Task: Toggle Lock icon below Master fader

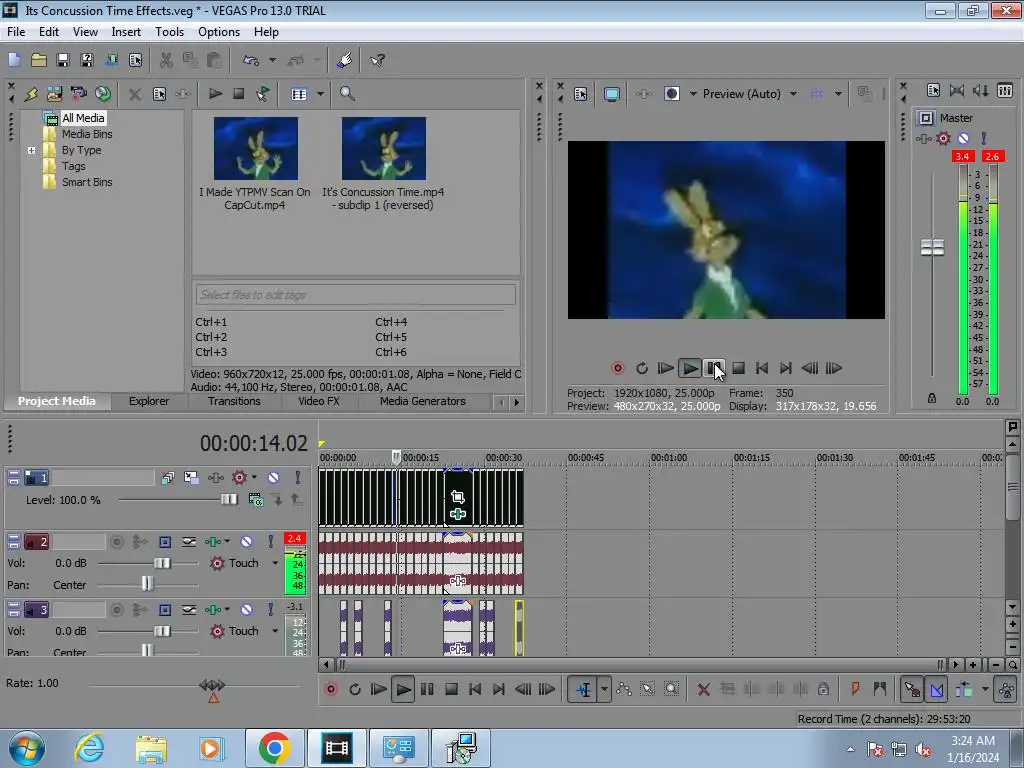Action: pos(932,398)
